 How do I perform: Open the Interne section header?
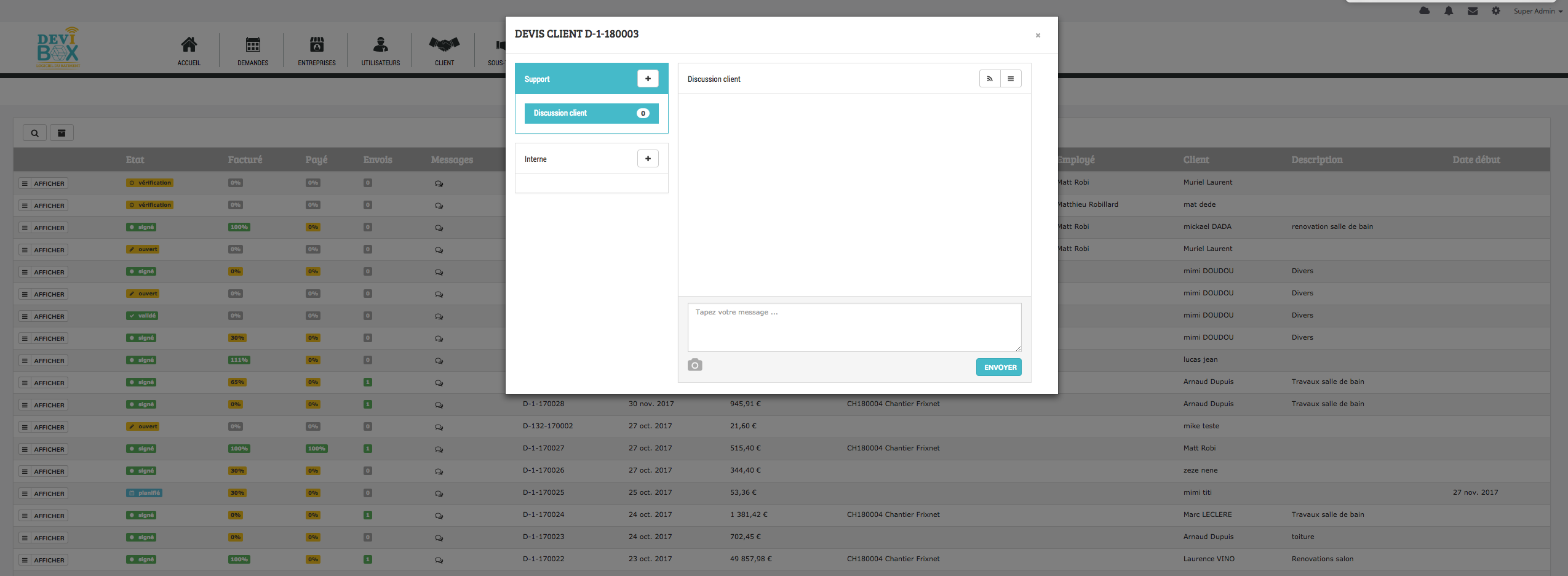click(x=591, y=159)
